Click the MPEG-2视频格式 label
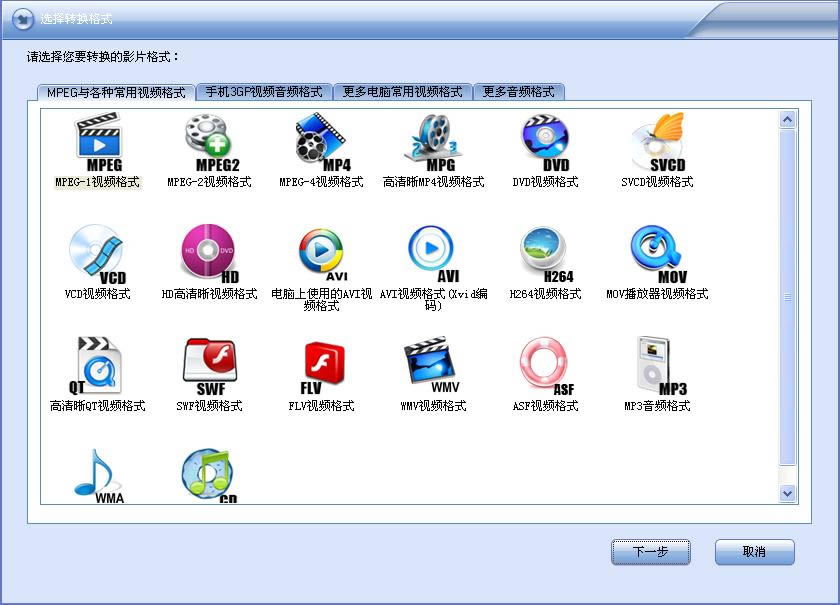 [209, 182]
